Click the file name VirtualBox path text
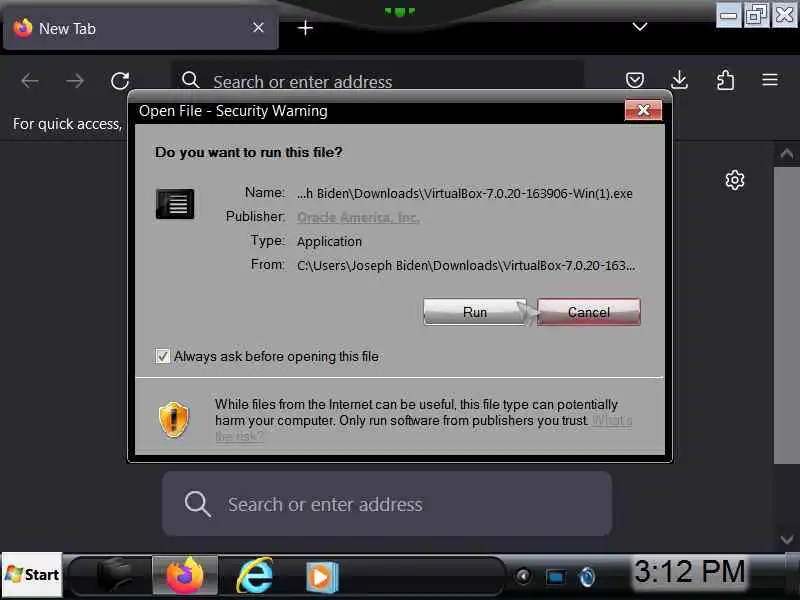Image resolution: width=800 pixels, height=600 pixels. tap(465, 193)
